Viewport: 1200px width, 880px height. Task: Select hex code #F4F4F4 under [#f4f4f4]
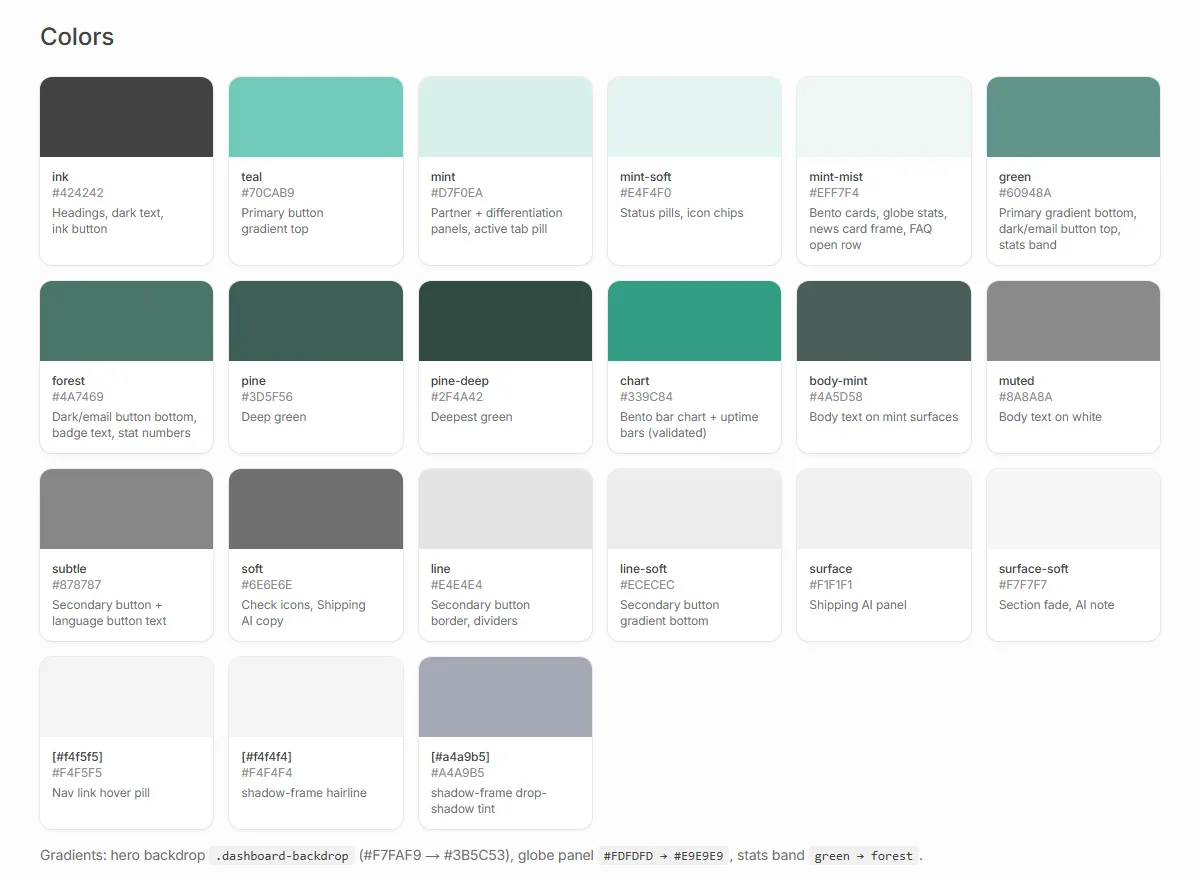point(267,773)
